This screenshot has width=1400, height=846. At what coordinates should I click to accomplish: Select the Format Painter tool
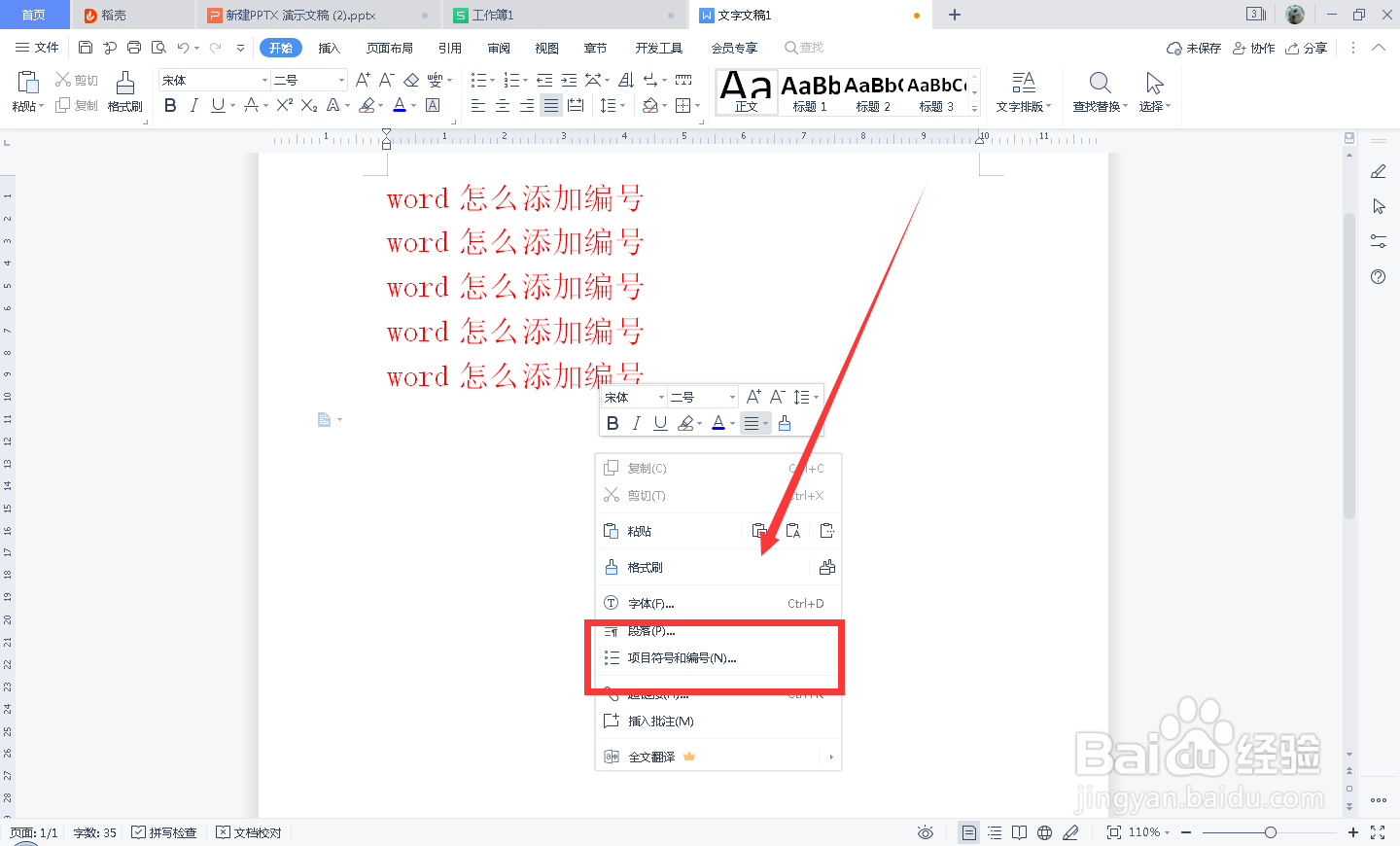coord(124,92)
